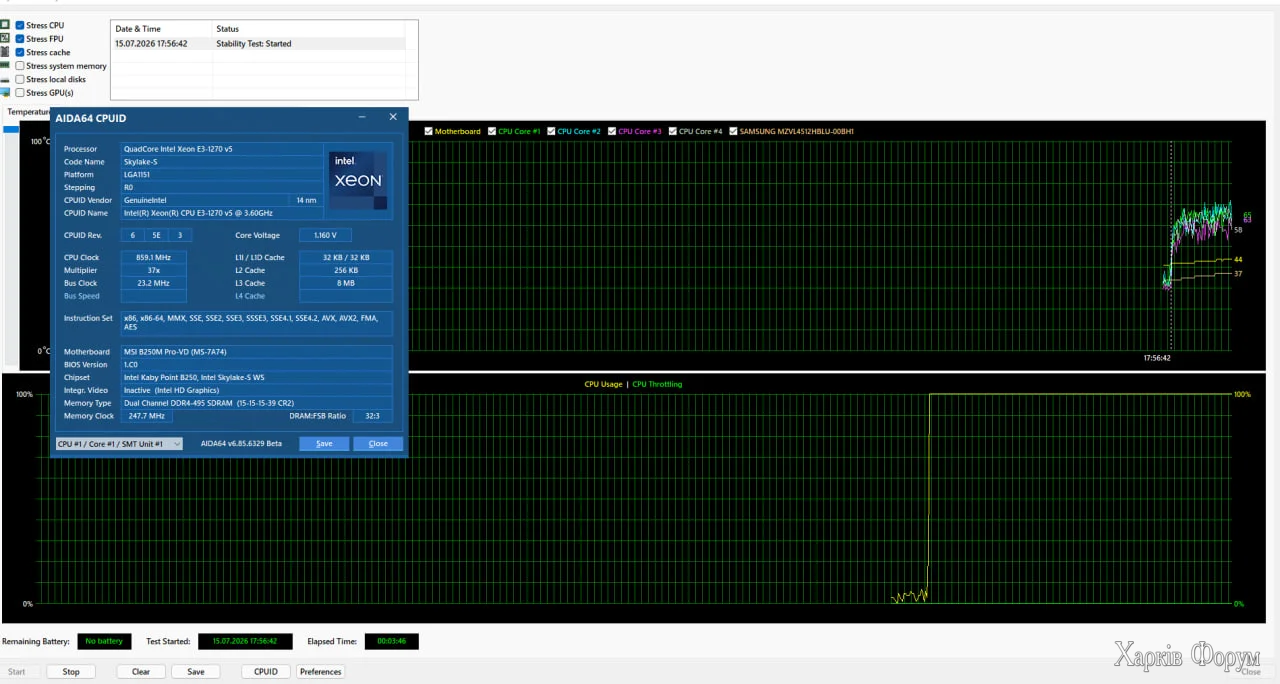Enable the Stress GPU(s) checkbox
The width and height of the screenshot is (1280, 684).
point(20,92)
